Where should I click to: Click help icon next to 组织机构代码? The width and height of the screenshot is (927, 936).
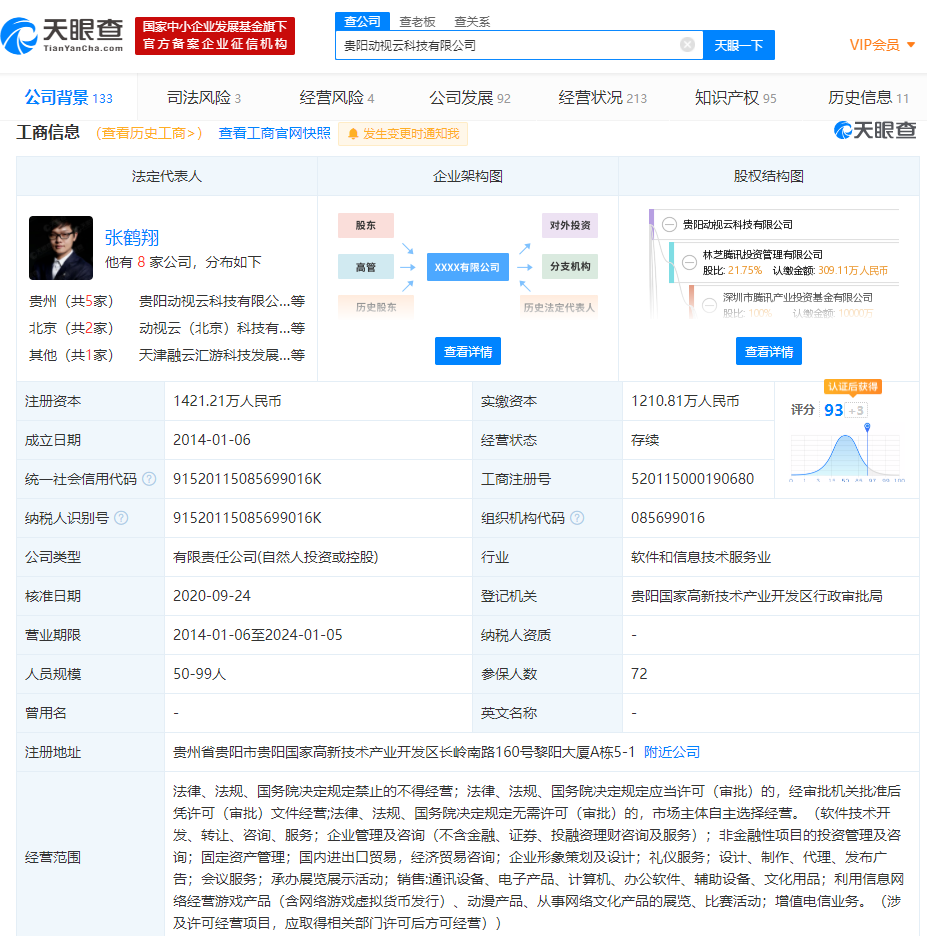(577, 518)
